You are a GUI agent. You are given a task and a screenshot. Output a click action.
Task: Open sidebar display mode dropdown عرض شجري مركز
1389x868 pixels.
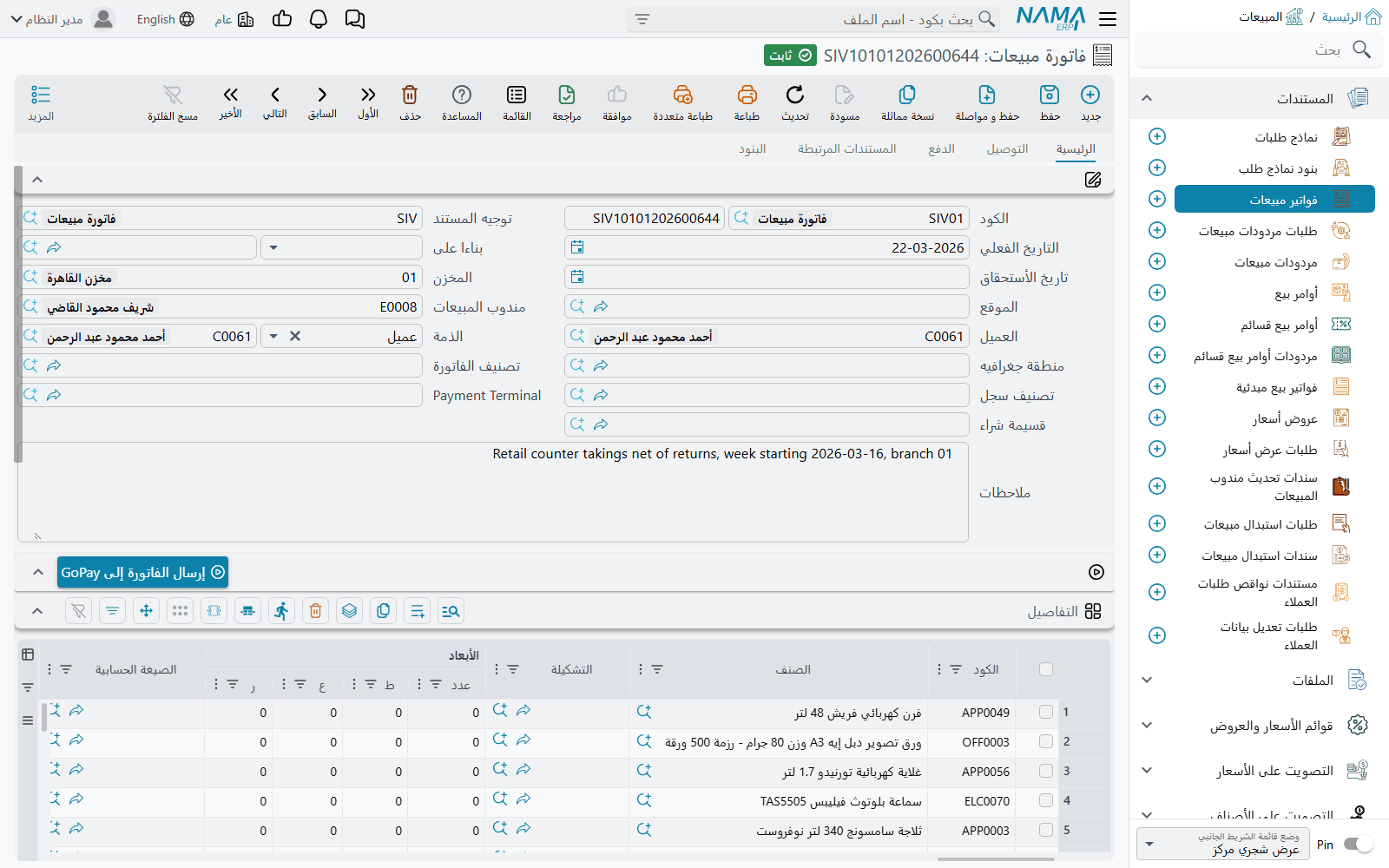click(x=1224, y=844)
